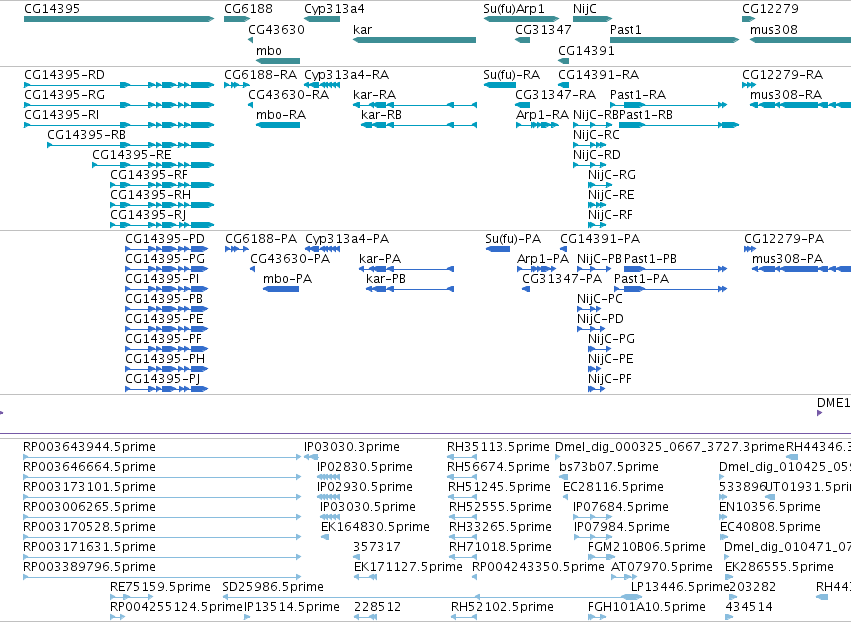Screen dimensions: 851x622
Task: Click protein CG14395-PG
Action: pyautogui.click(x=165, y=259)
